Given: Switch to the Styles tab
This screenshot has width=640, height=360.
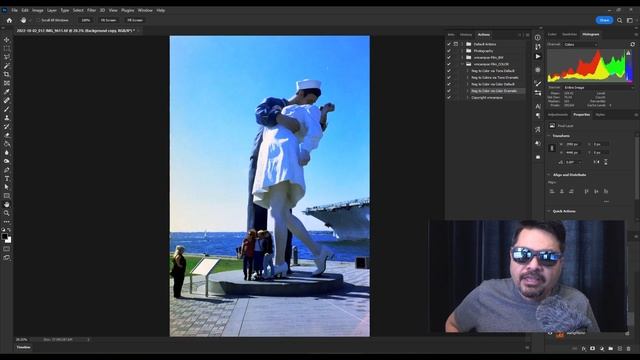Looking at the screenshot, I should [x=600, y=115].
